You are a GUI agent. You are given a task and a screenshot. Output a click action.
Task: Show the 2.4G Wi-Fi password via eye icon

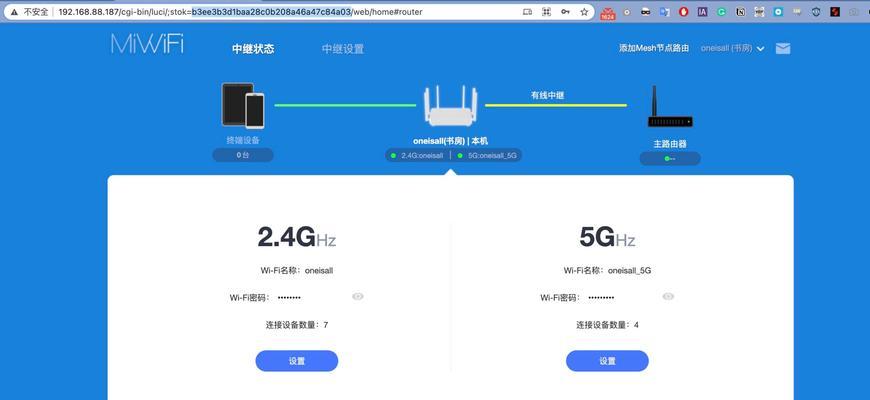(358, 297)
